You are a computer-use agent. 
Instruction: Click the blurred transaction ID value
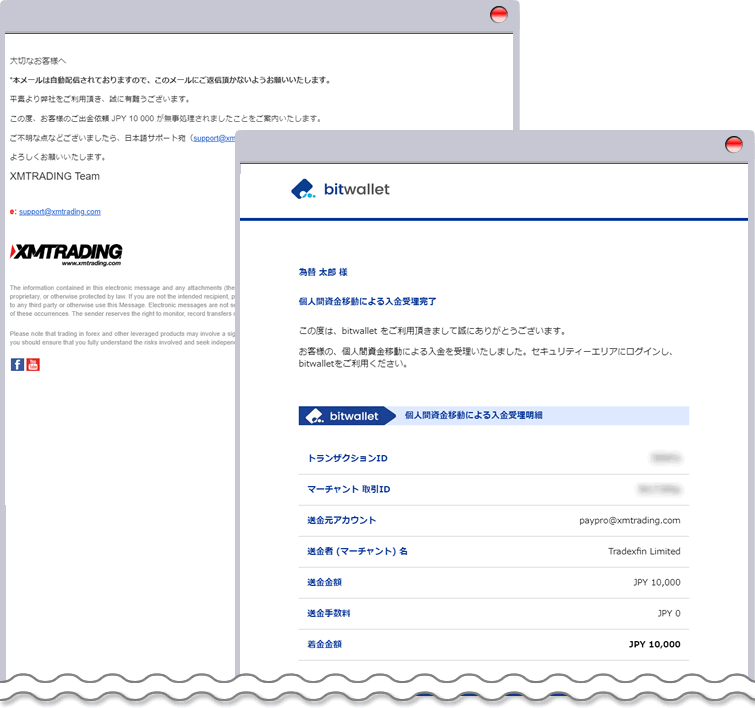(665, 458)
